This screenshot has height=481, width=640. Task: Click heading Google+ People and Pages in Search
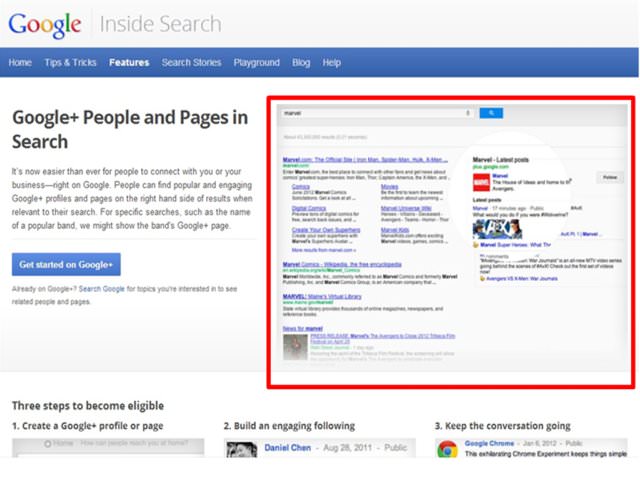click(130, 129)
